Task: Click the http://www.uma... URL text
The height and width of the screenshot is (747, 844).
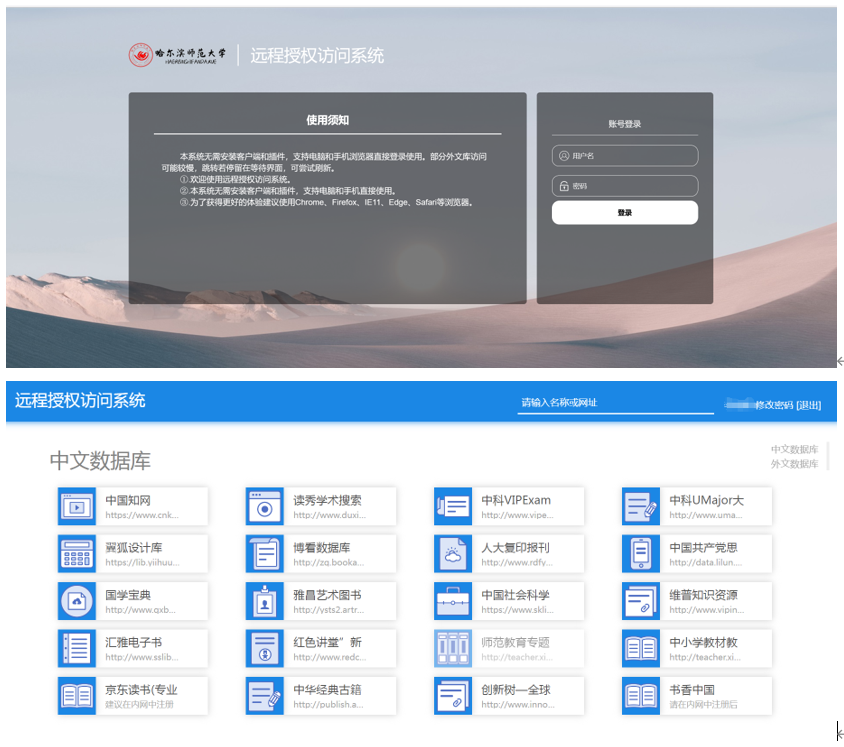Action: pos(706,515)
